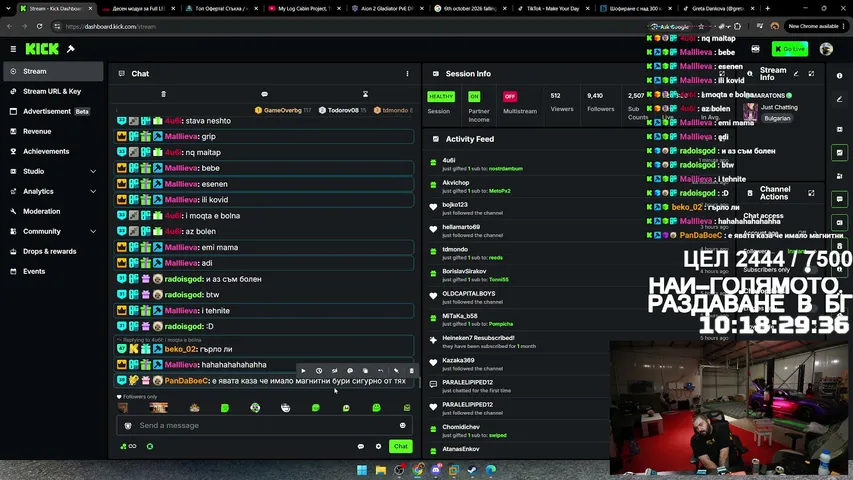Click the info icon on right rail
Screen dimensions: 853x480
pos(839,76)
